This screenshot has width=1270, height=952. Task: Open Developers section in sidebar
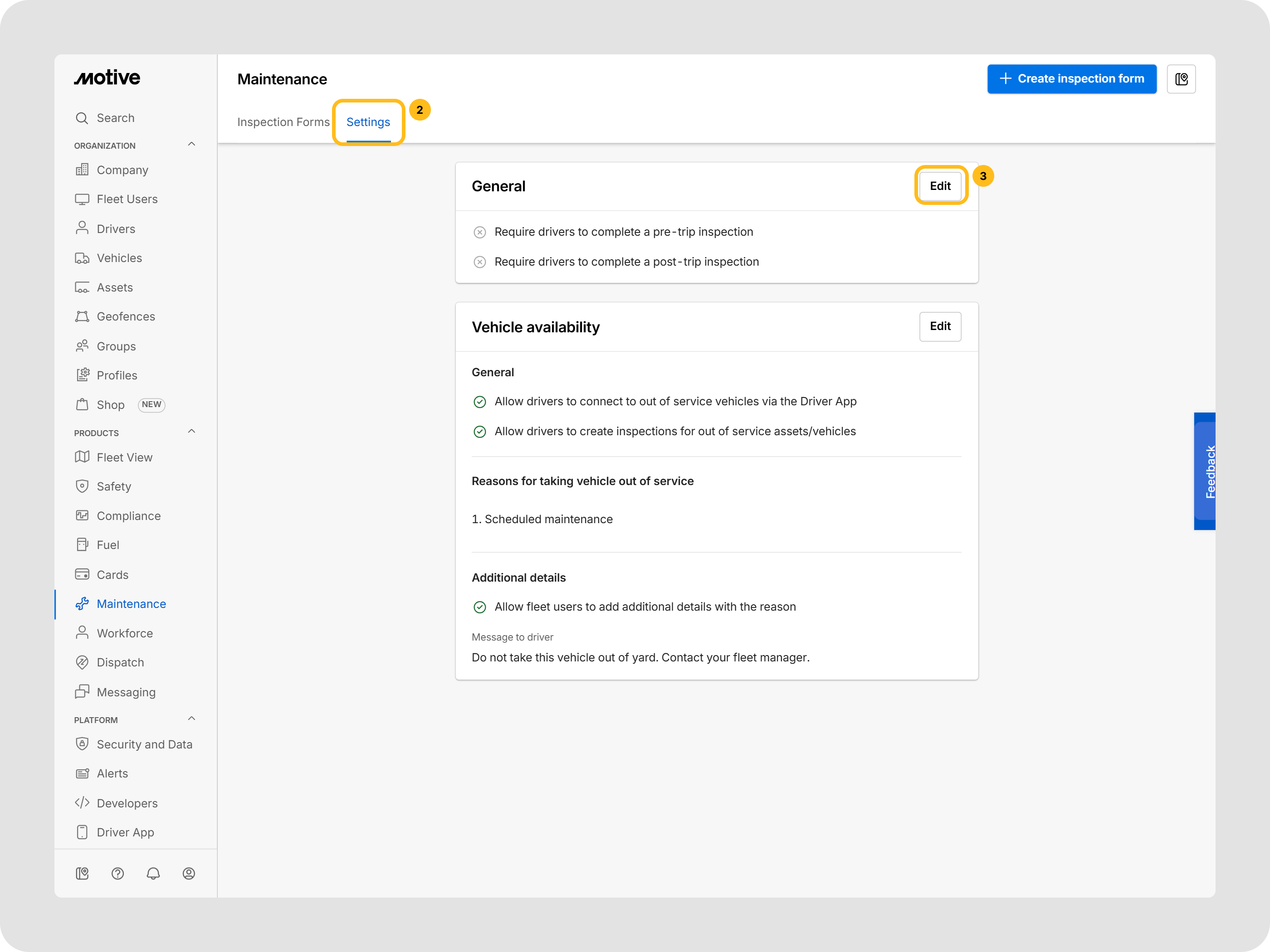point(127,803)
